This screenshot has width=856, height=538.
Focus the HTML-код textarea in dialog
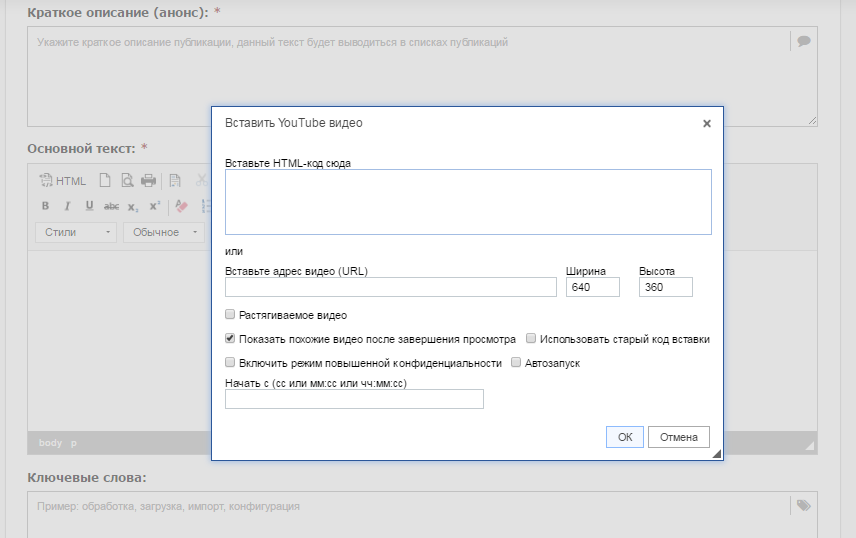(x=468, y=202)
